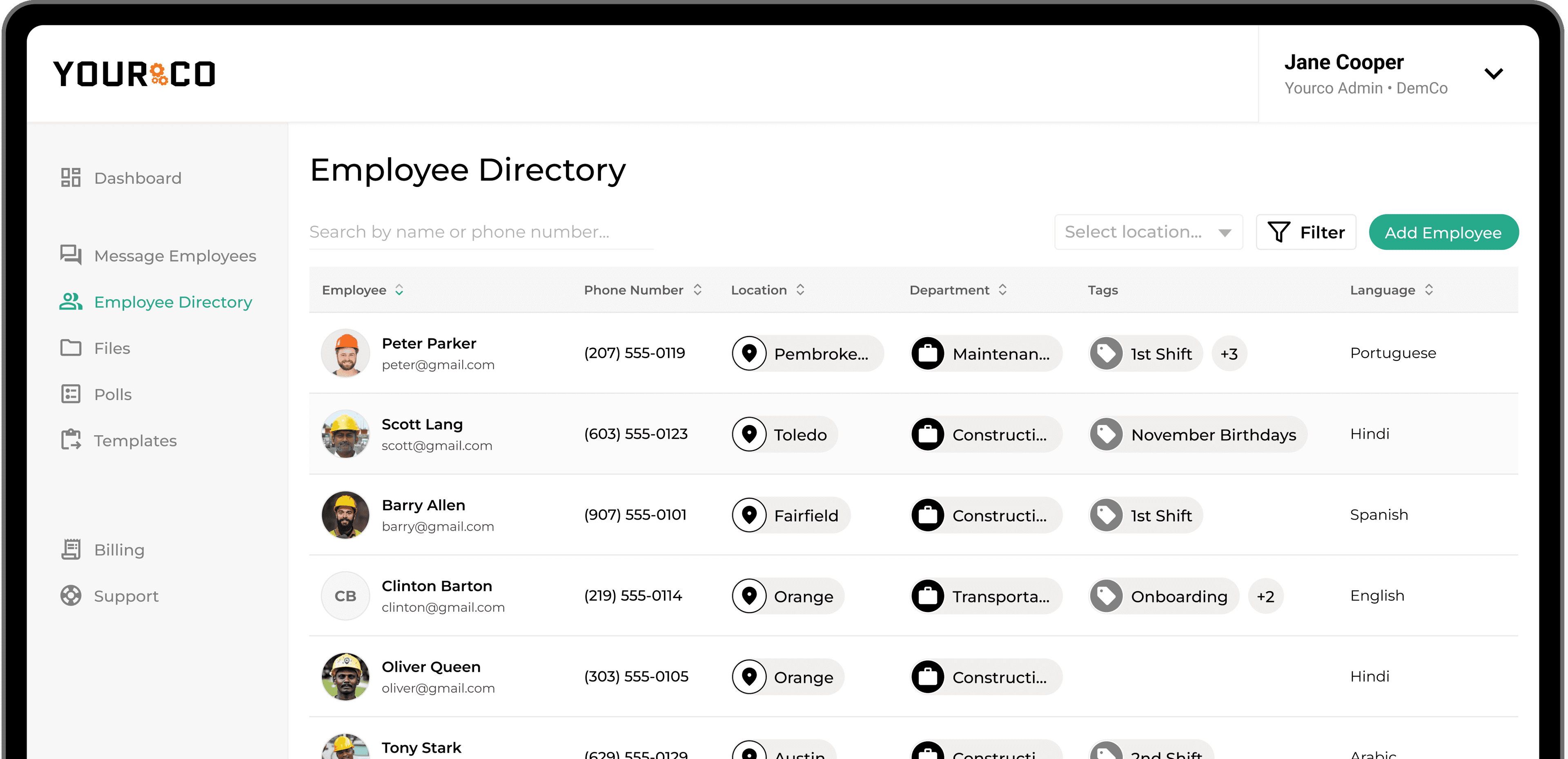This screenshot has height=759, width=1568.
Task: Click phone number (207) 555-0119
Action: click(x=634, y=353)
